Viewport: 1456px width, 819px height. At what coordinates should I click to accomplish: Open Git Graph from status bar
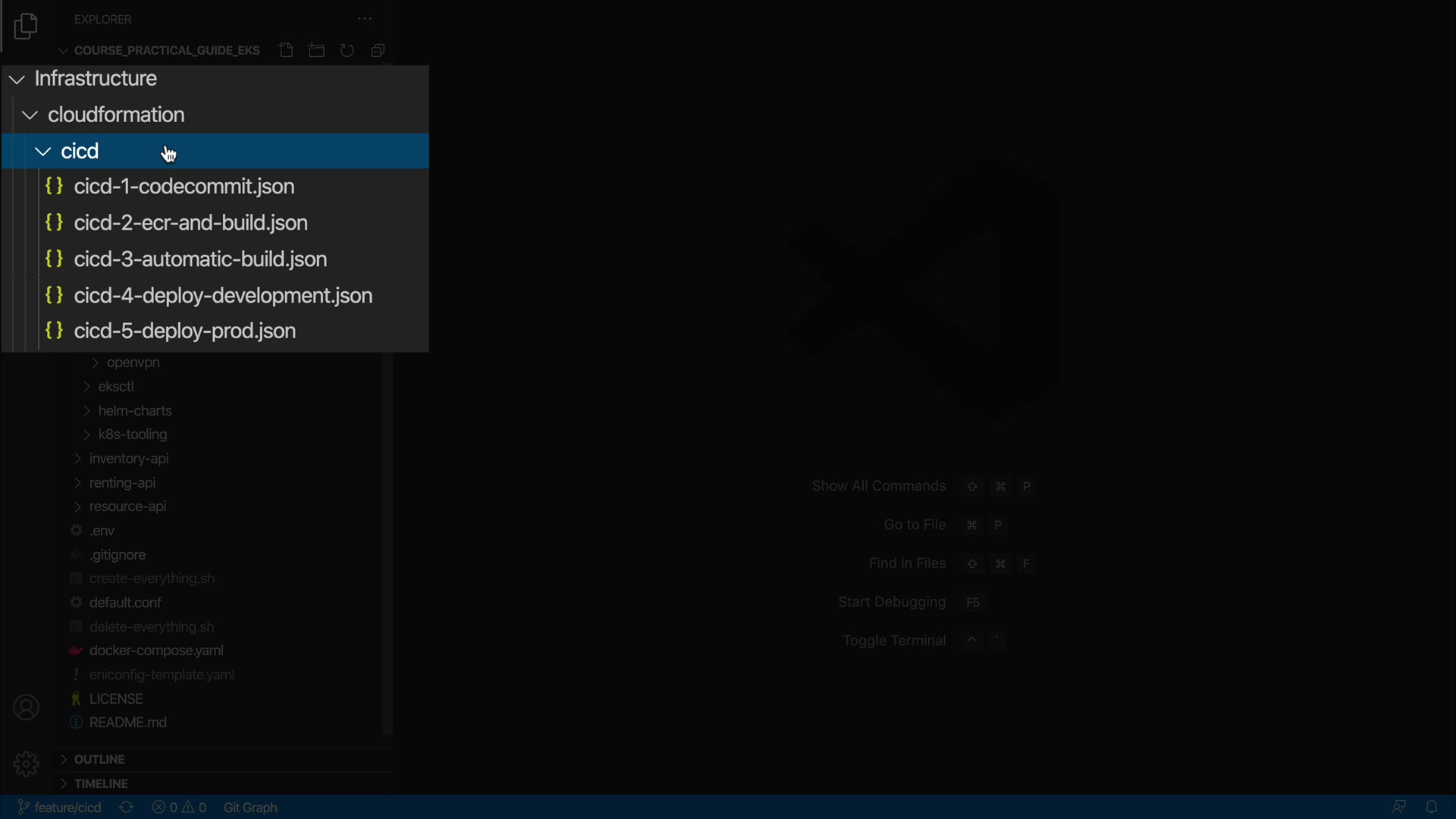250,808
